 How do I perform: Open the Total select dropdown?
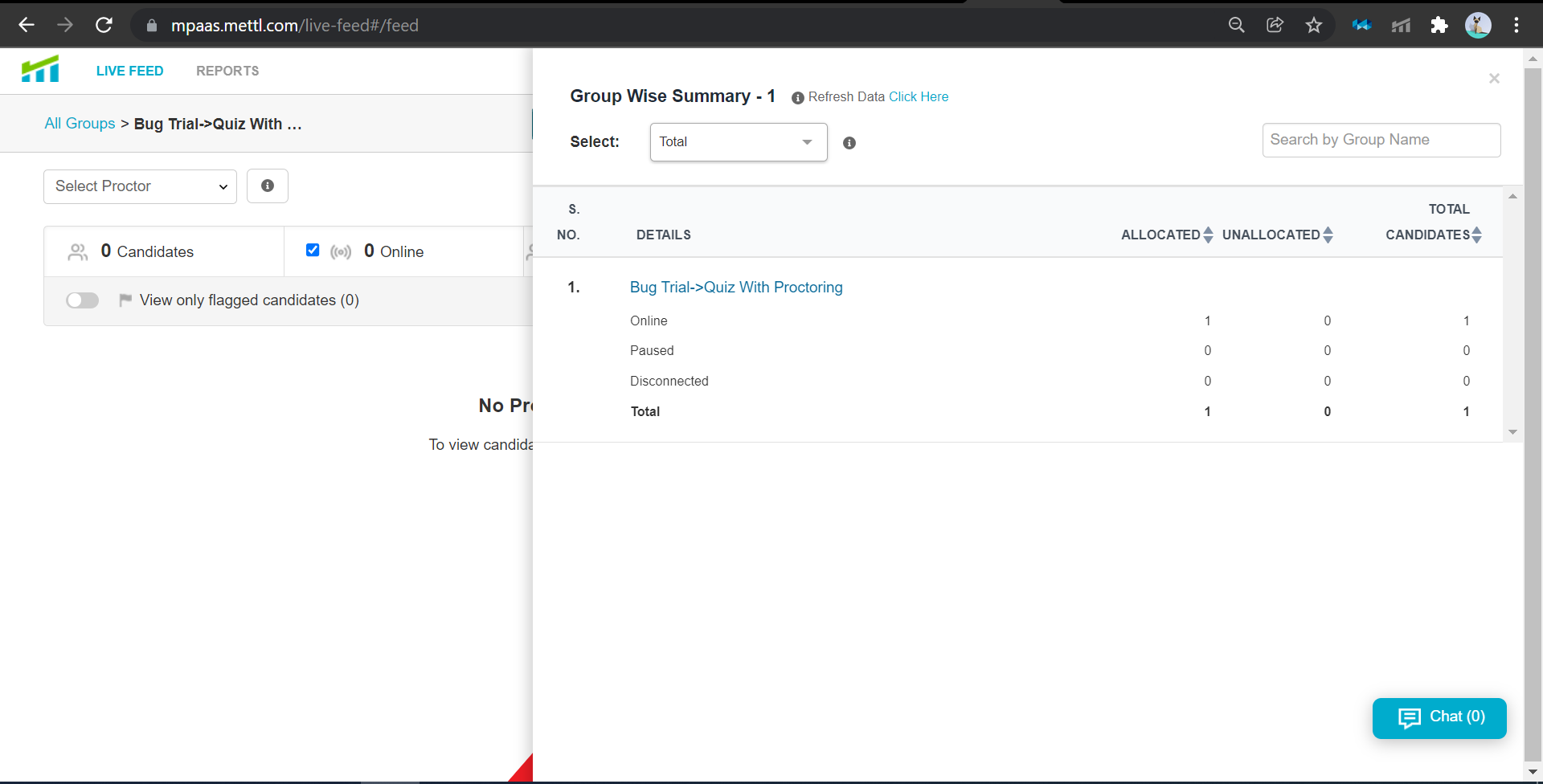coord(739,142)
